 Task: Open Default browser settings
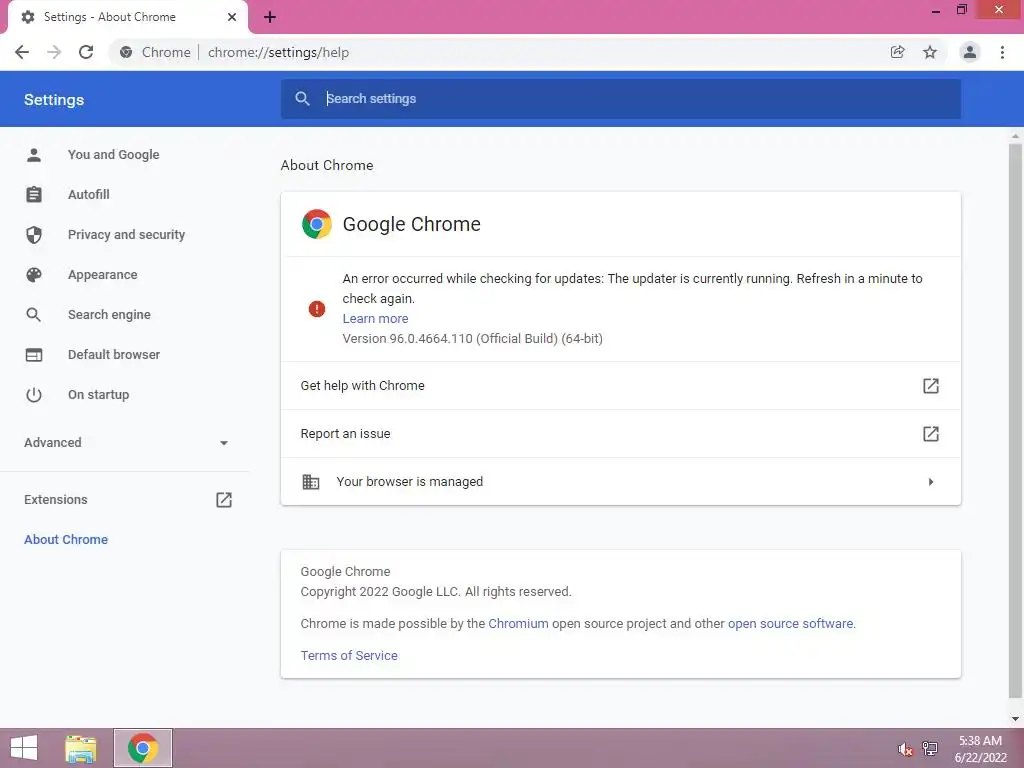coord(114,355)
